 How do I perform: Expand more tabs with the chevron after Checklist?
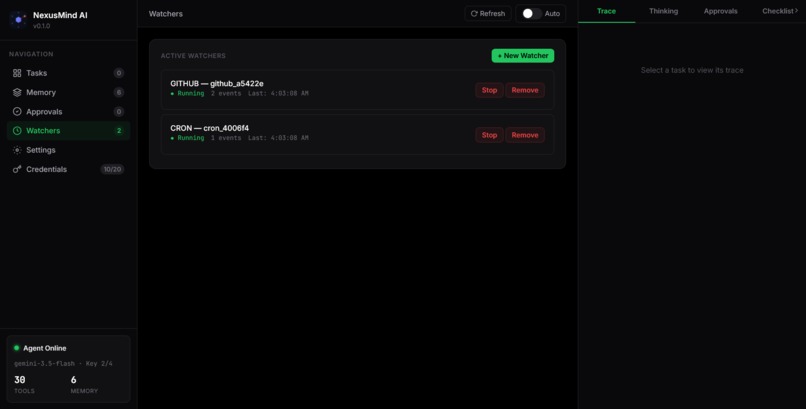796,11
